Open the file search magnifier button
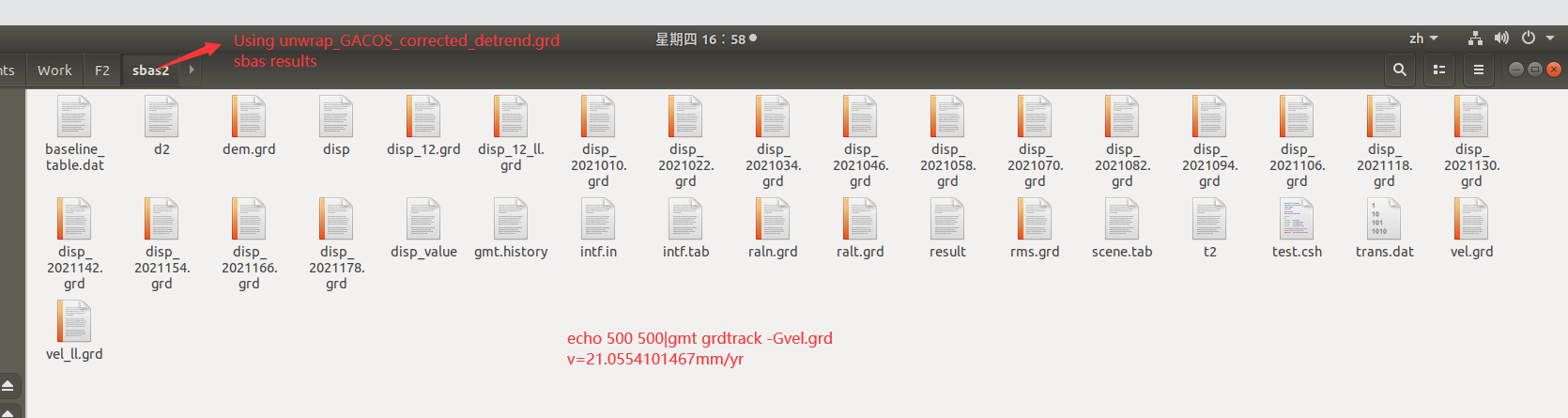This screenshot has width=1568, height=418. point(1400,70)
